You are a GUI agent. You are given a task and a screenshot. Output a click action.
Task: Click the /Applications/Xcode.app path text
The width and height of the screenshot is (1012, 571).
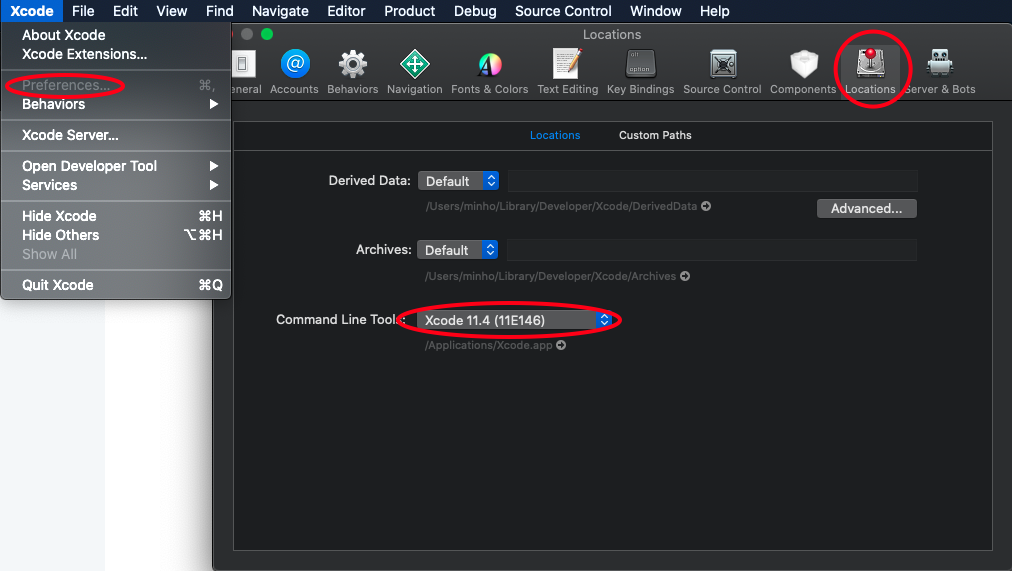click(489, 345)
